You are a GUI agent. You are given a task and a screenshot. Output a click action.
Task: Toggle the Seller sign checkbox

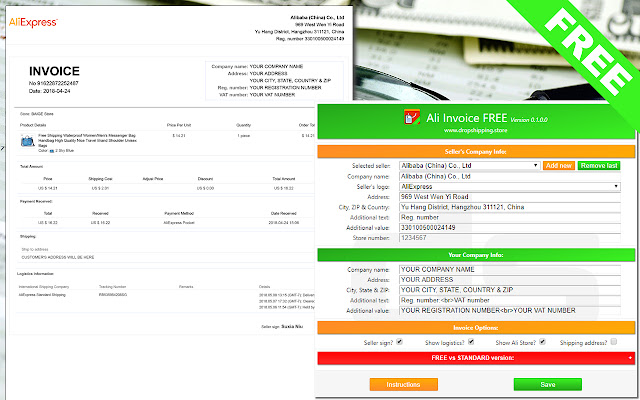399,342
